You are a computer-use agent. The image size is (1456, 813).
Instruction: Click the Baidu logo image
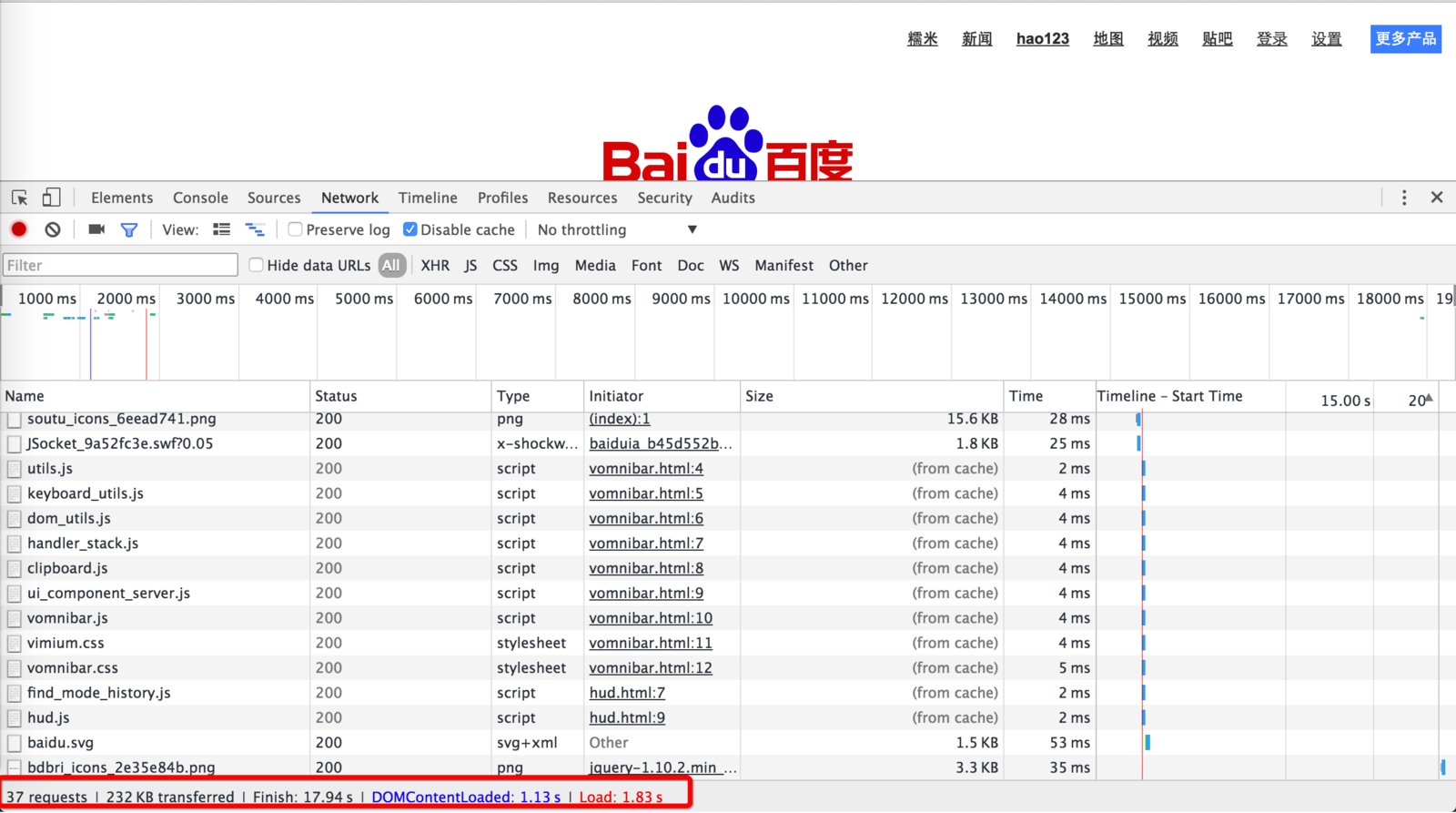[x=728, y=143]
